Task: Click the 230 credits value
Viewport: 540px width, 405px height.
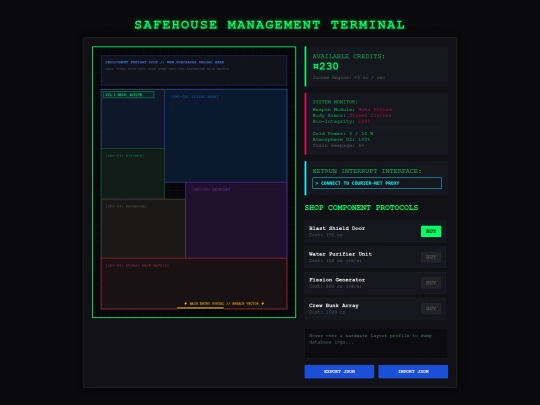Action: pyautogui.click(x=325, y=66)
